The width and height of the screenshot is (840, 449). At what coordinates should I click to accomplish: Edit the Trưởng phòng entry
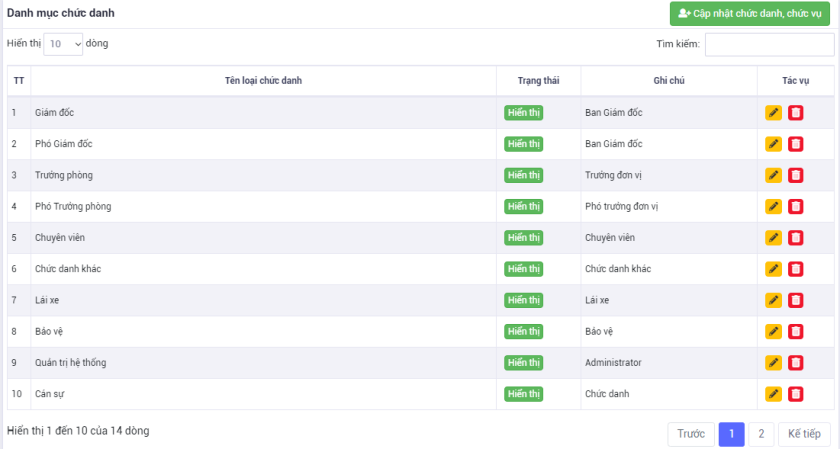coord(773,176)
